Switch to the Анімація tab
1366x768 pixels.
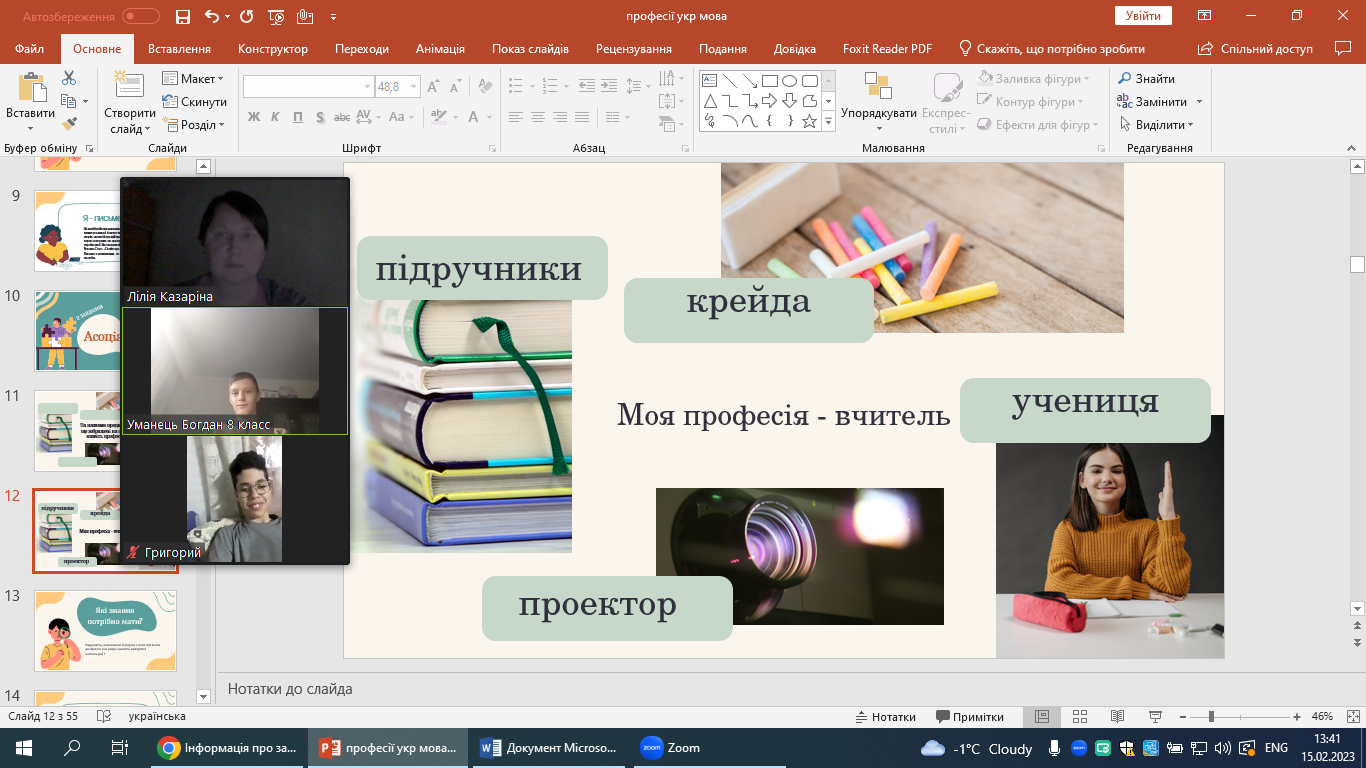[440, 49]
